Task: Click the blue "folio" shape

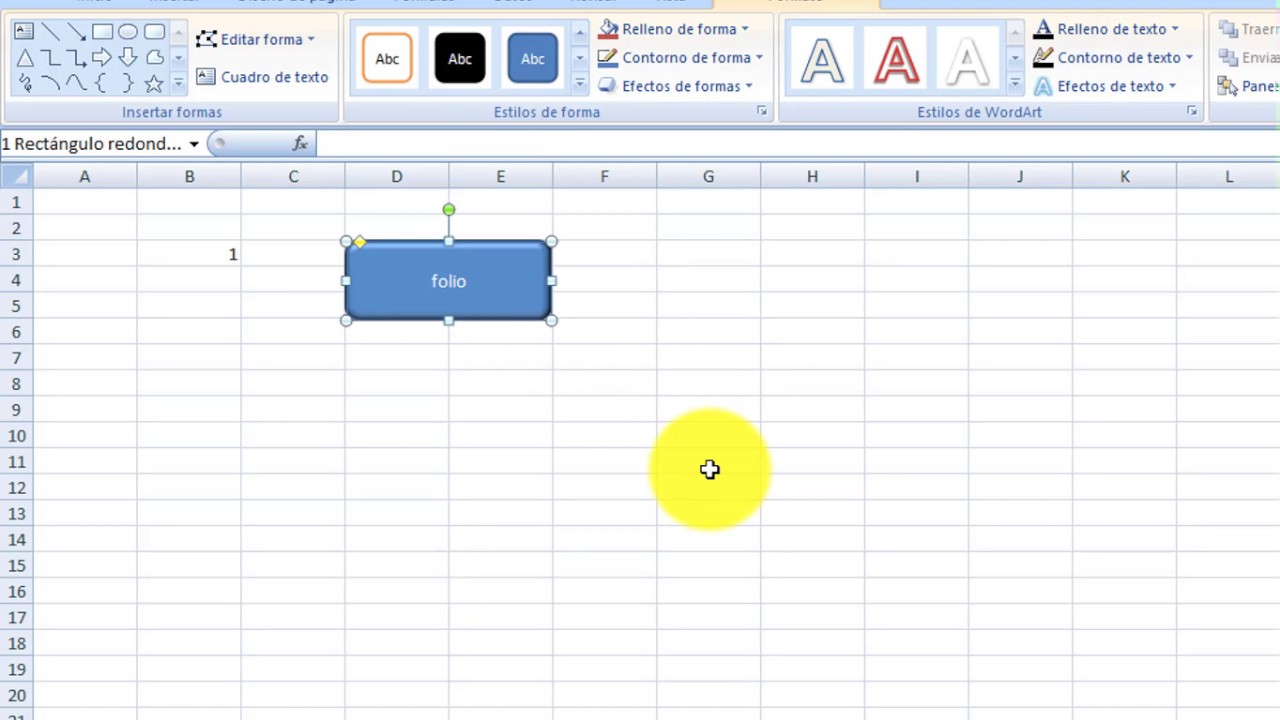Action: click(x=448, y=281)
